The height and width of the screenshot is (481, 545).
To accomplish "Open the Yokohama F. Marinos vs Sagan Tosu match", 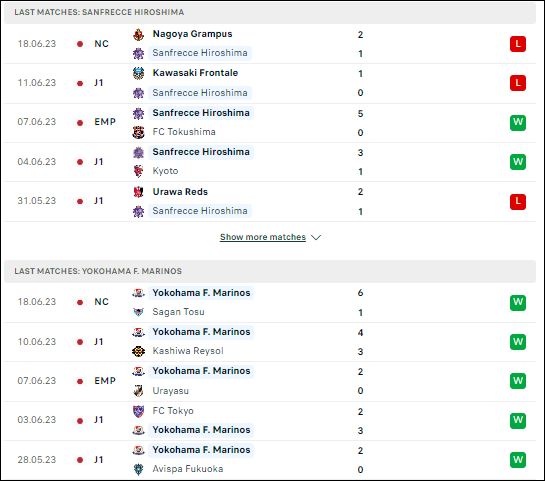I will [270, 302].
